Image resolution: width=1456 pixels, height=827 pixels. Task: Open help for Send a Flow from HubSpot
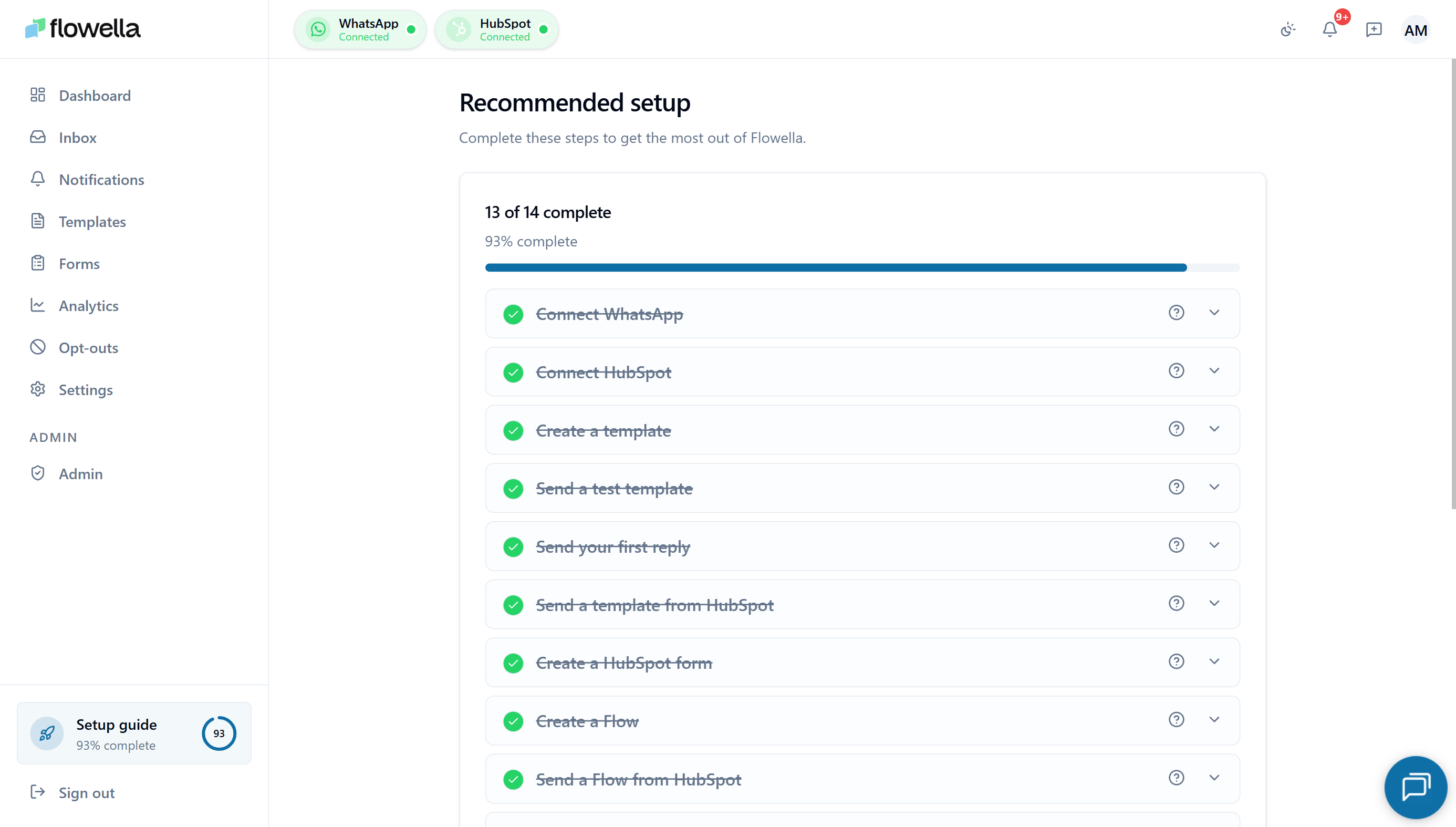(1176, 778)
